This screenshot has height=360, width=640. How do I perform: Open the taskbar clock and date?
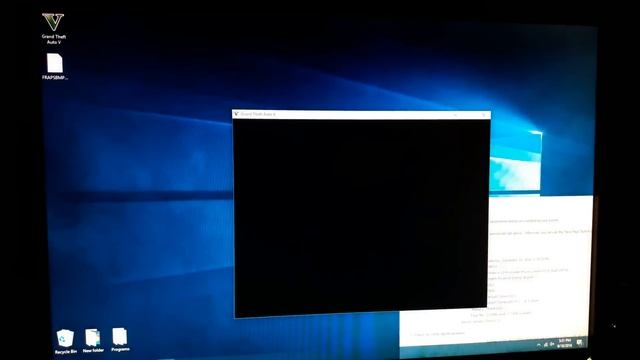click(564, 343)
